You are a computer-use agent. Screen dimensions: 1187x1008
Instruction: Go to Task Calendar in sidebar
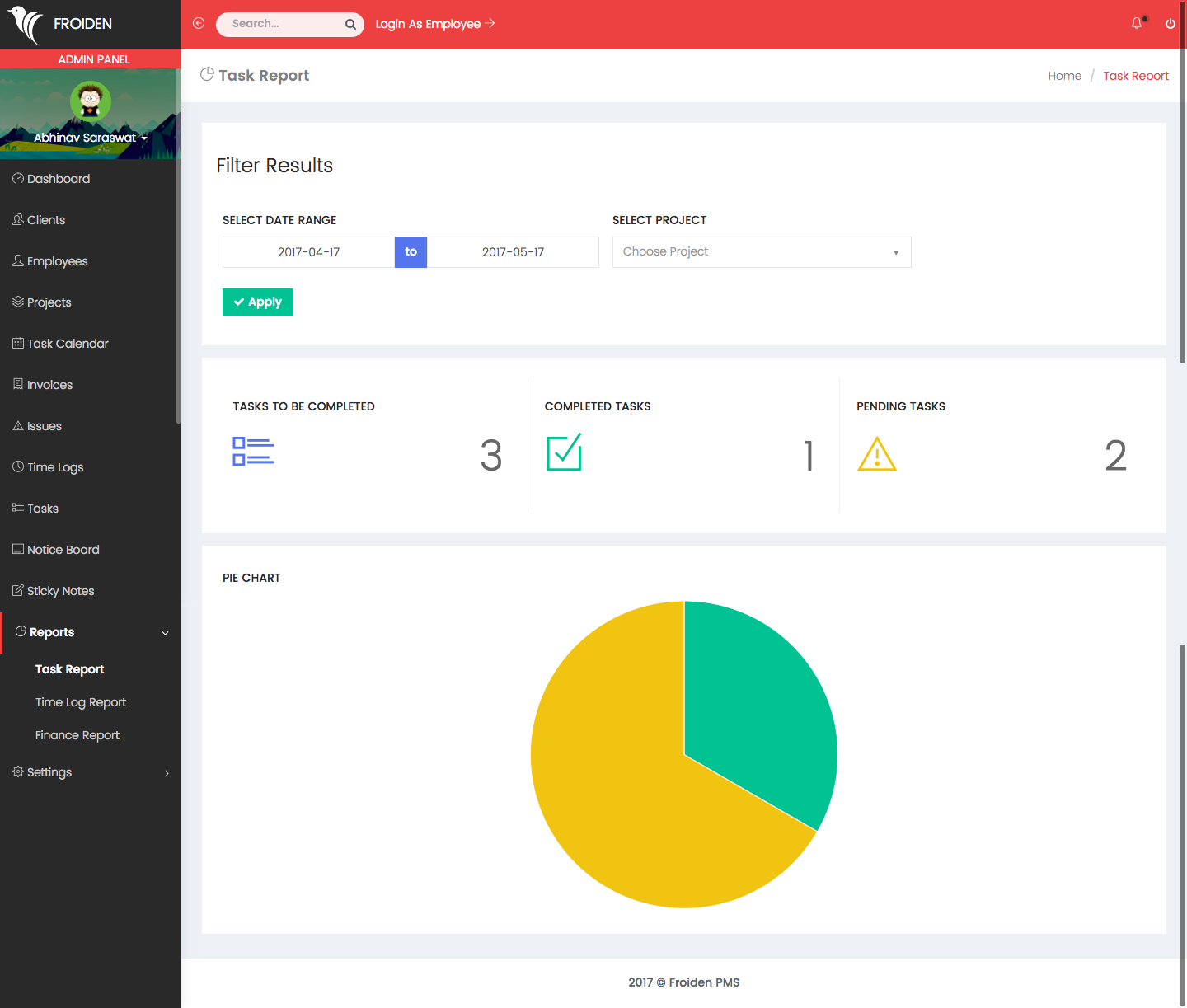(68, 344)
